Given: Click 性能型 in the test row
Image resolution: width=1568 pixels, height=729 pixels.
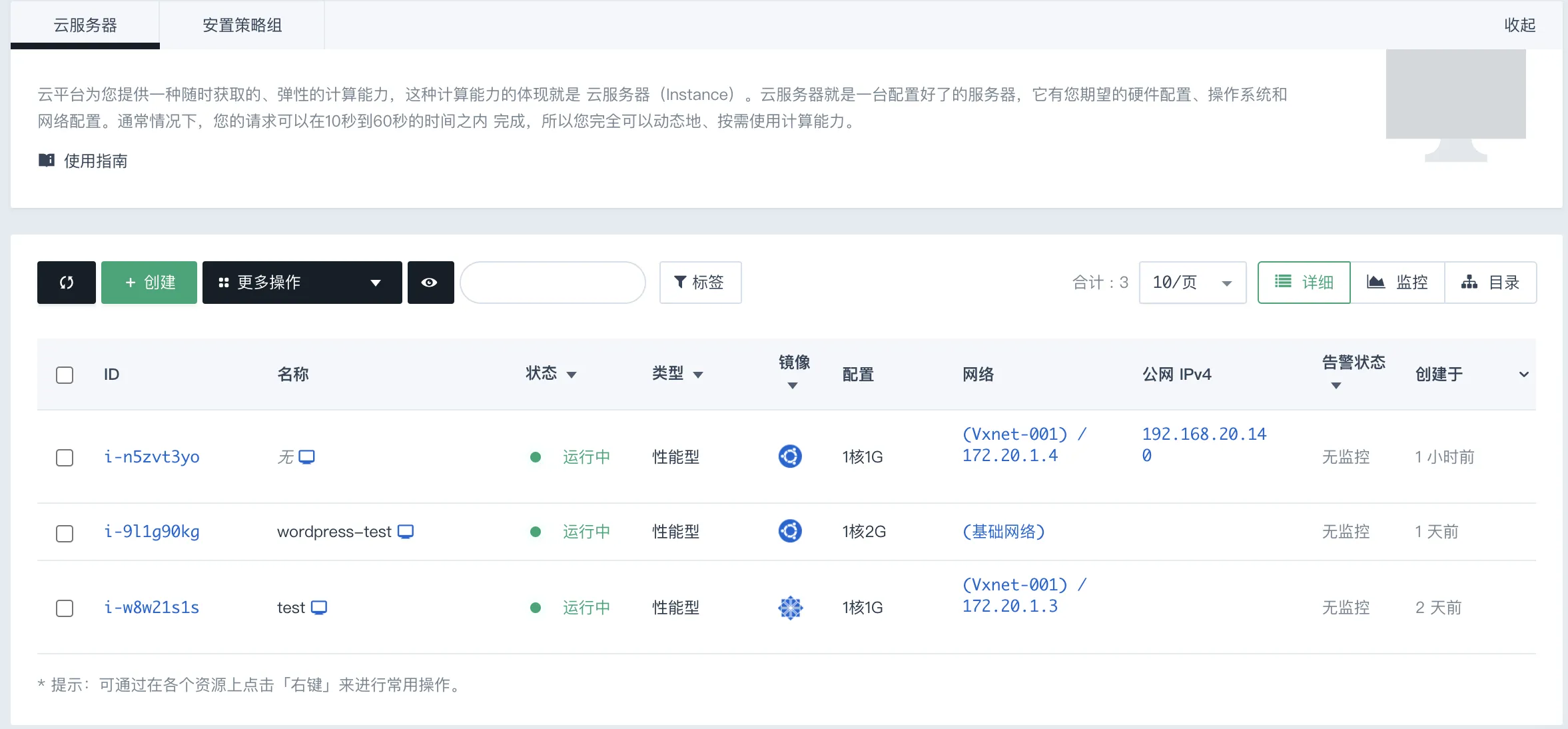Looking at the screenshot, I should coord(675,608).
